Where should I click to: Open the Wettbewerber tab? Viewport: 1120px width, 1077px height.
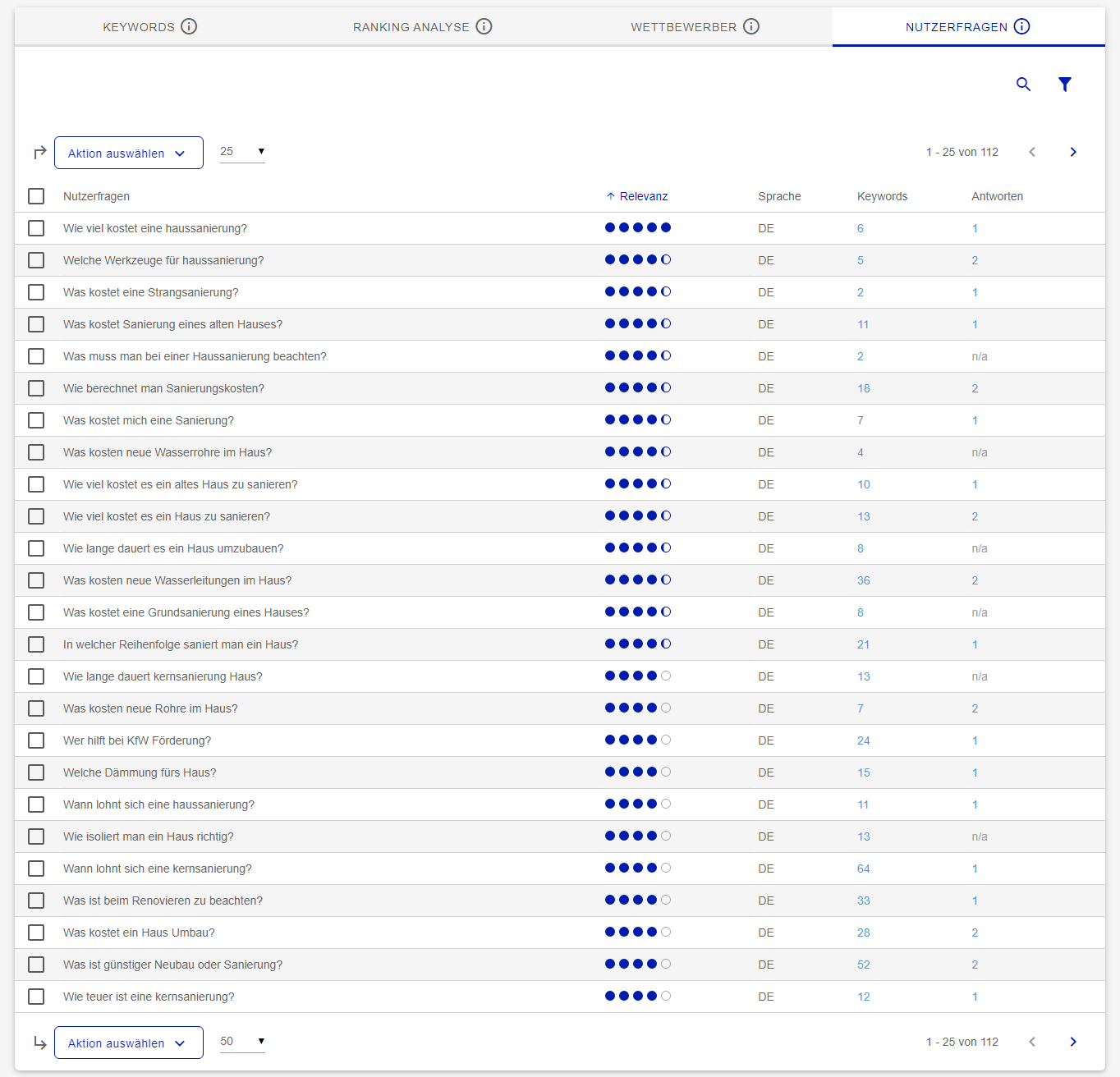pos(695,26)
